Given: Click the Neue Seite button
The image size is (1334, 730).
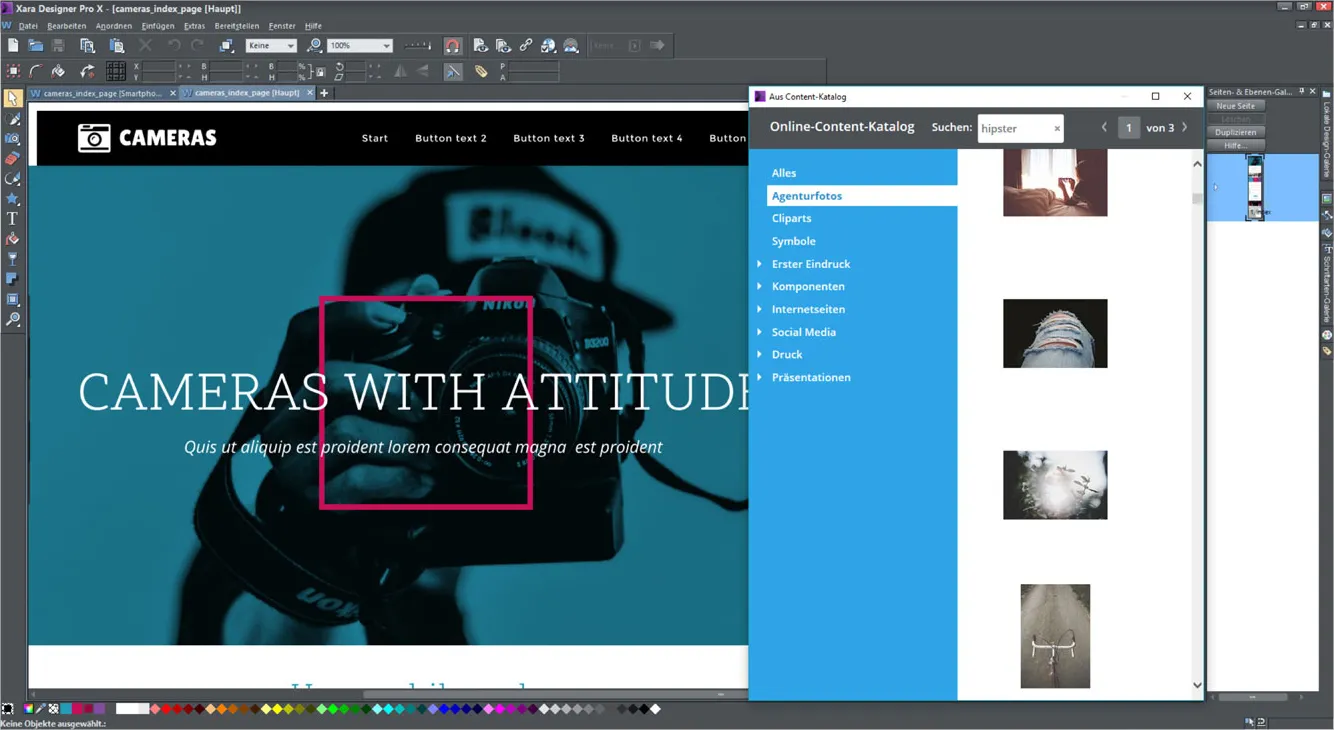Looking at the screenshot, I should click(1235, 106).
